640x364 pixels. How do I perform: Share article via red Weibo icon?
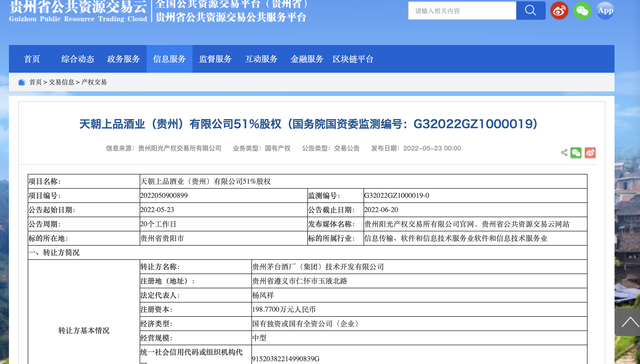pos(590,153)
